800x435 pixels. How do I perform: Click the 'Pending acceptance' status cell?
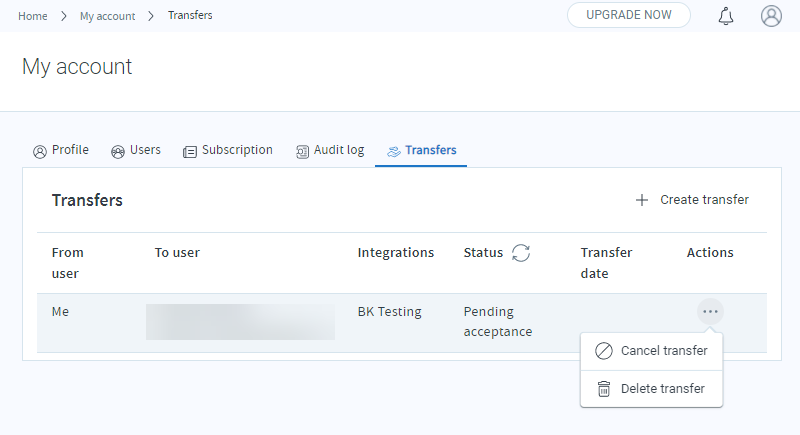click(x=498, y=322)
